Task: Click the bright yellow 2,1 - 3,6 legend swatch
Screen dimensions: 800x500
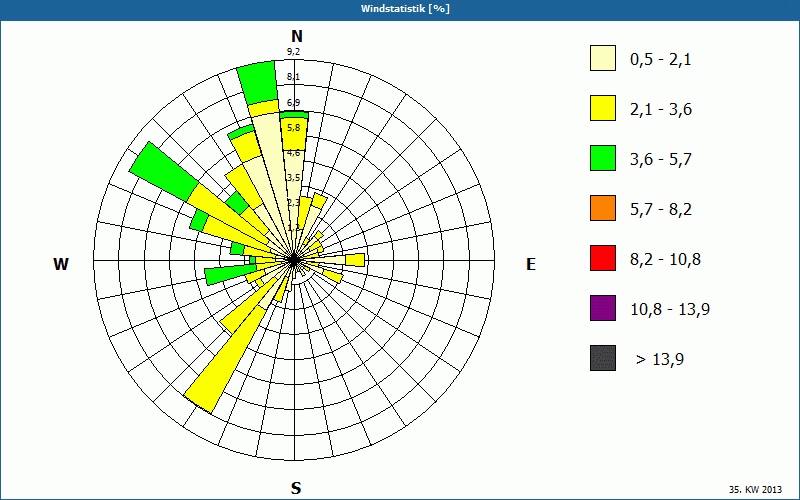Action: [603, 108]
